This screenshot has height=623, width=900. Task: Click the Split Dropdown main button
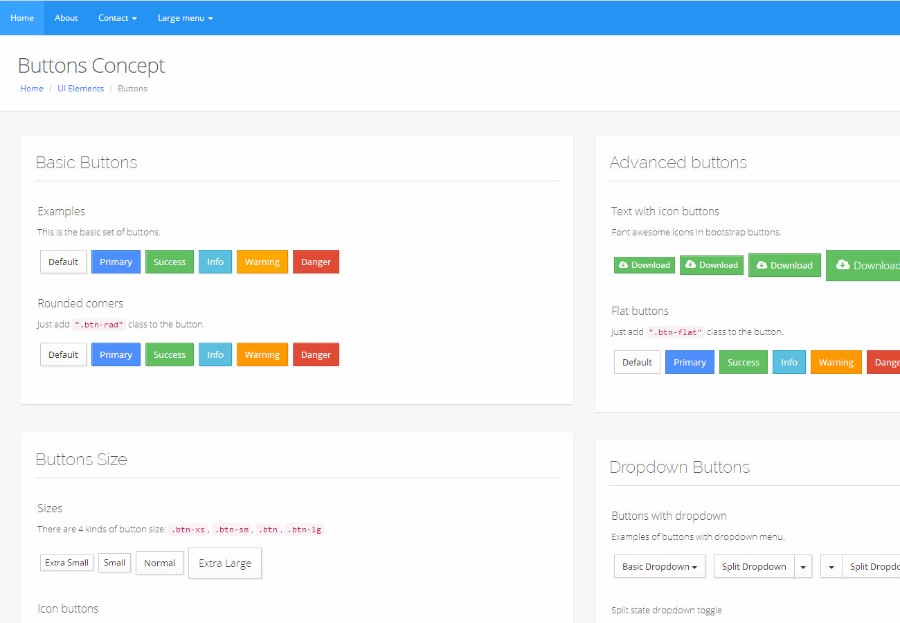(x=754, y=566)
